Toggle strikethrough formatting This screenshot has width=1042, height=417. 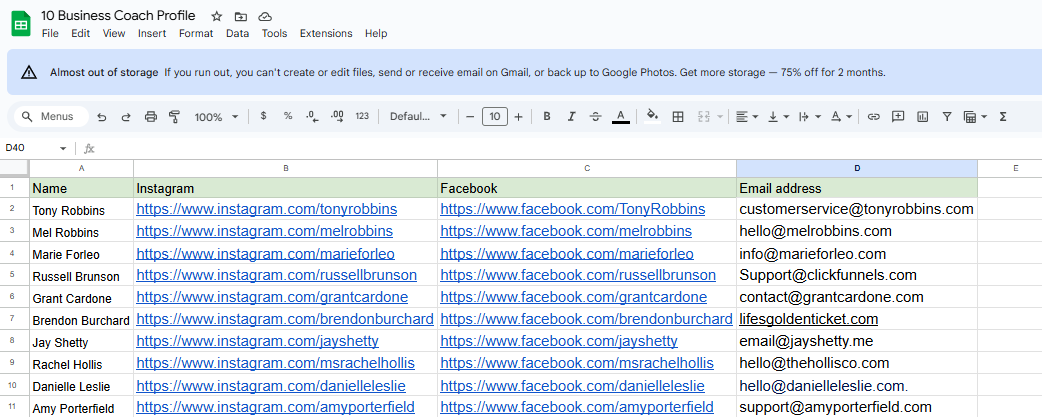click(595, 117)
